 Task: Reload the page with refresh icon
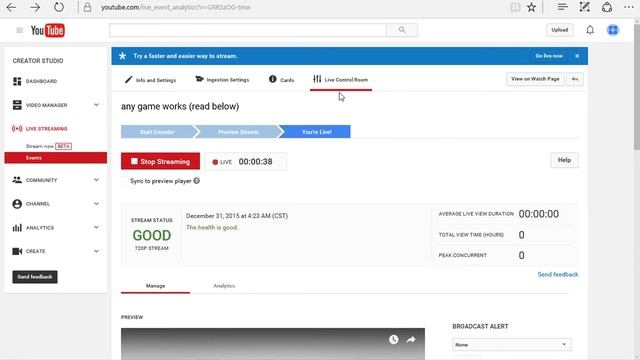pos(59,7)
